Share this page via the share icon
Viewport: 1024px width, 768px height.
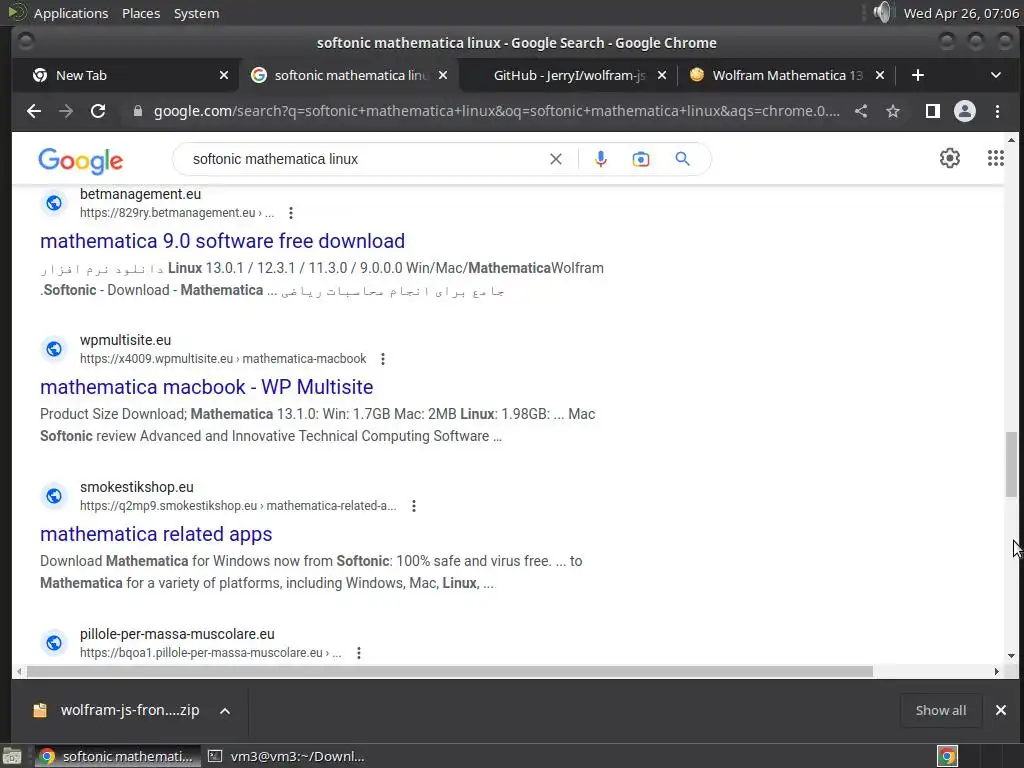[861, 112]
